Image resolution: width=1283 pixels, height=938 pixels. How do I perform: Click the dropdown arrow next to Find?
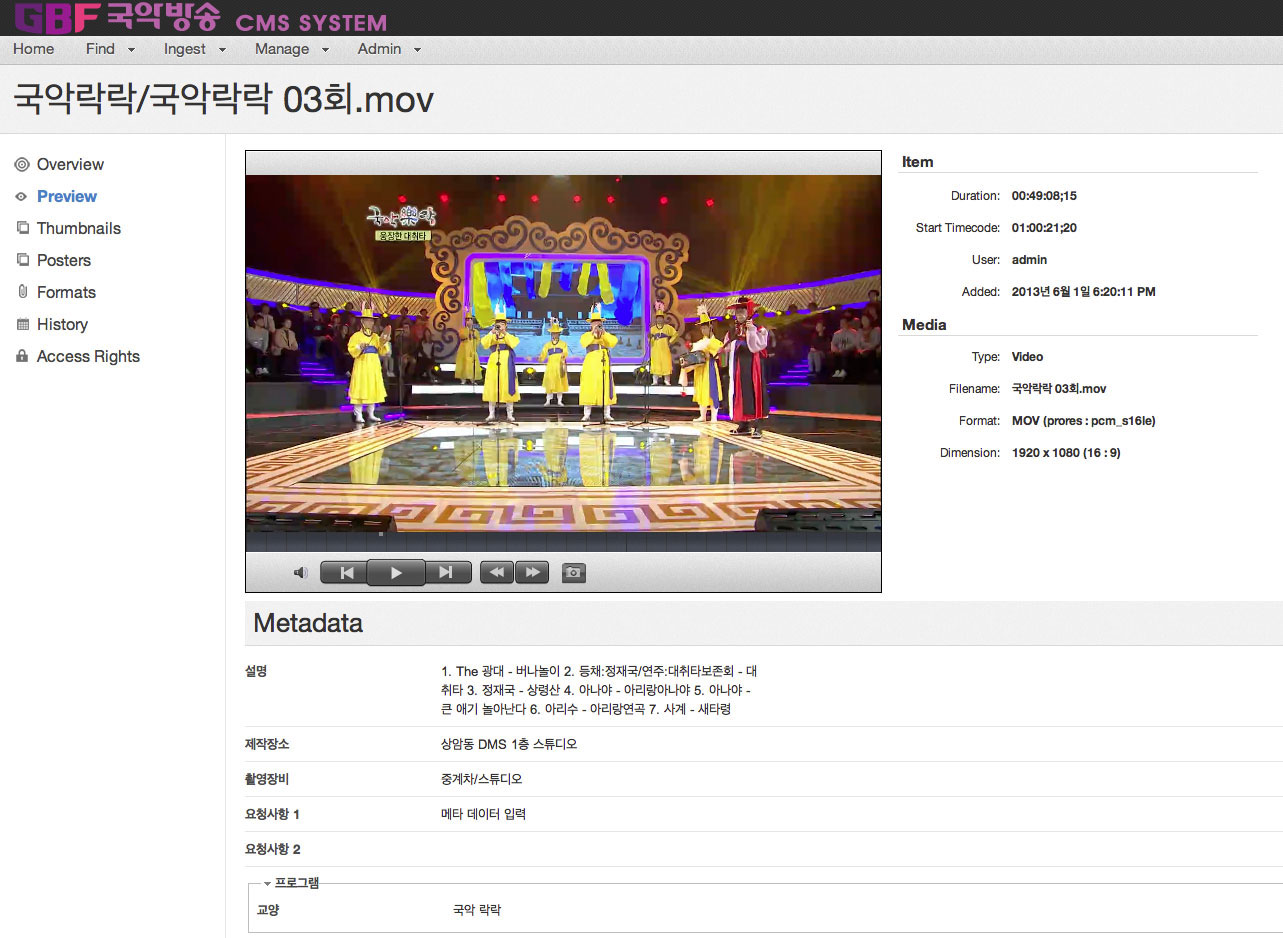coord(131,50)
